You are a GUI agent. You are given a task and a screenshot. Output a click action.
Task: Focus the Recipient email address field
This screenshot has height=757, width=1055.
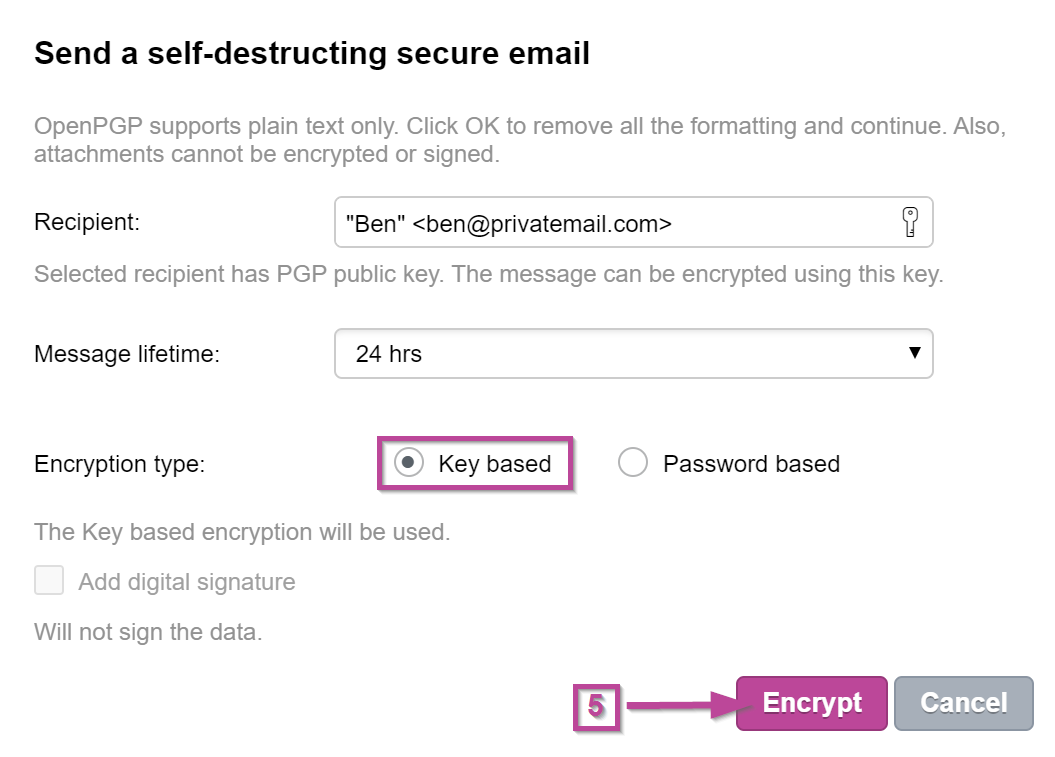coord(610,223)
